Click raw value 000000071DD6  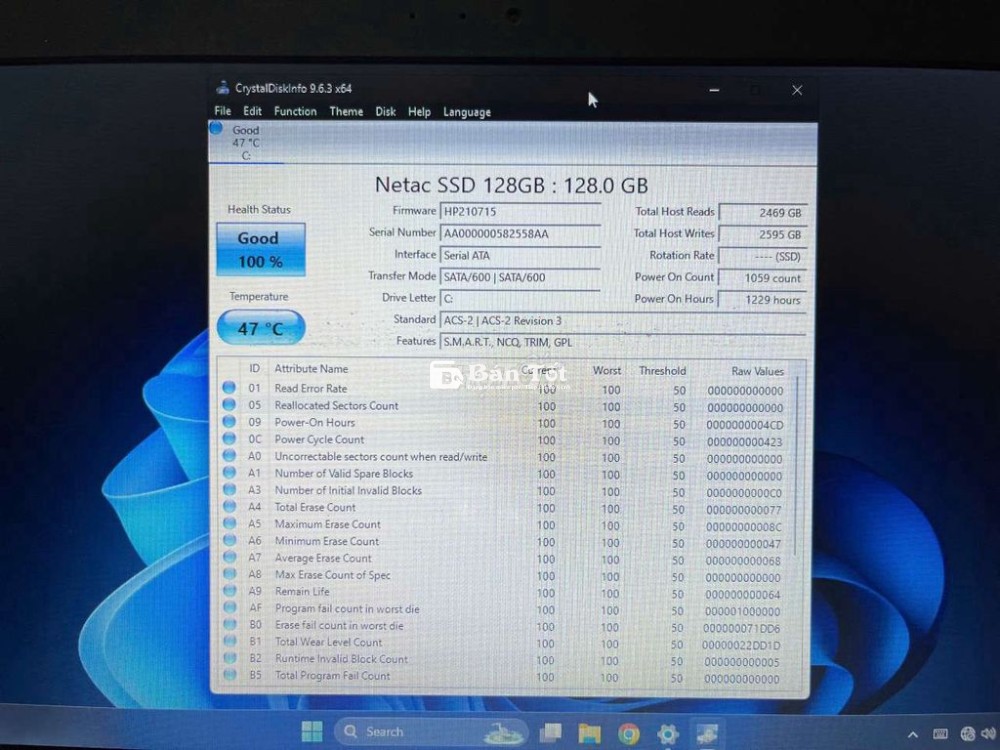[741, 628]
